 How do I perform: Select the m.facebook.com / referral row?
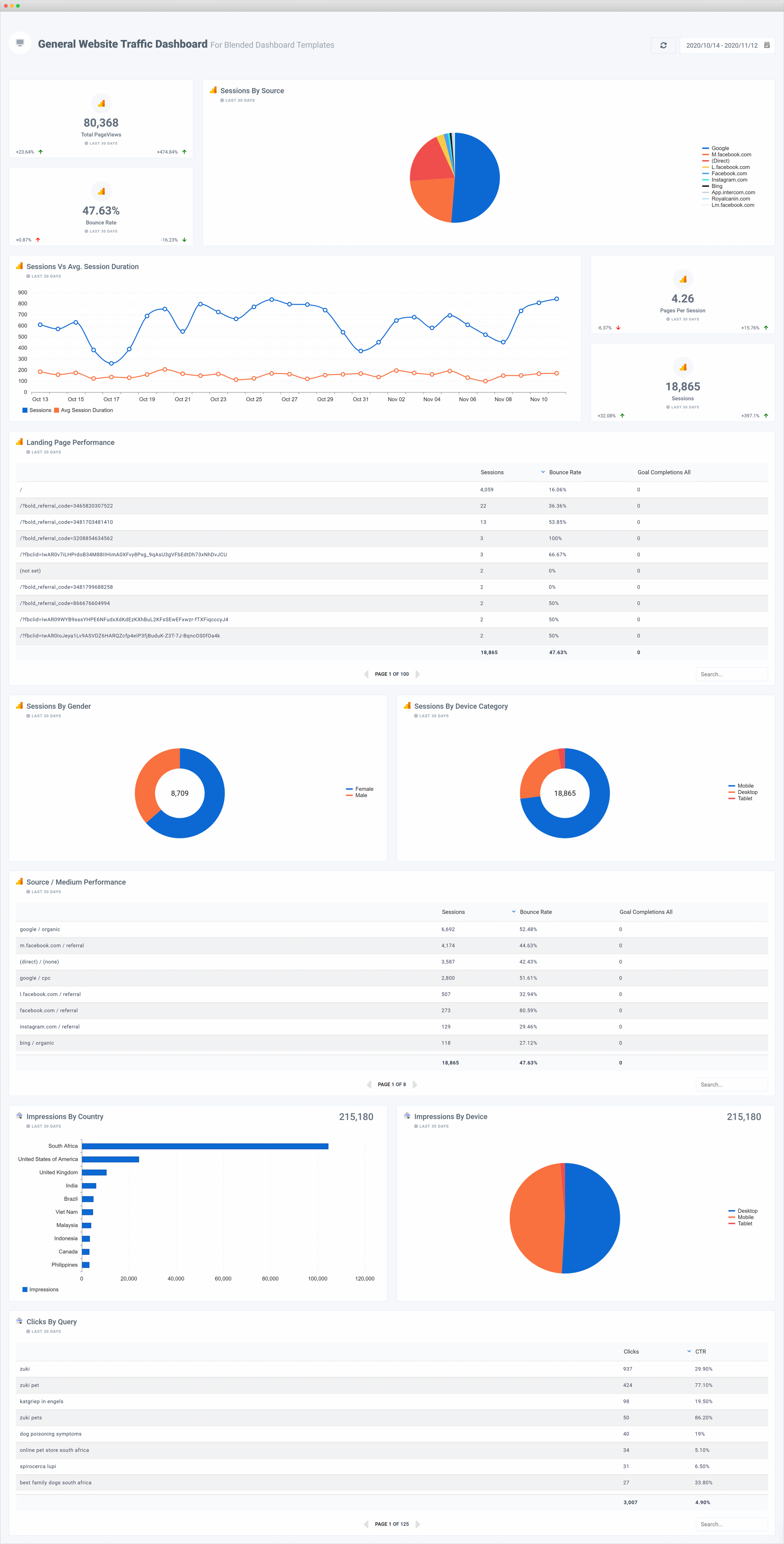(391, 945)
